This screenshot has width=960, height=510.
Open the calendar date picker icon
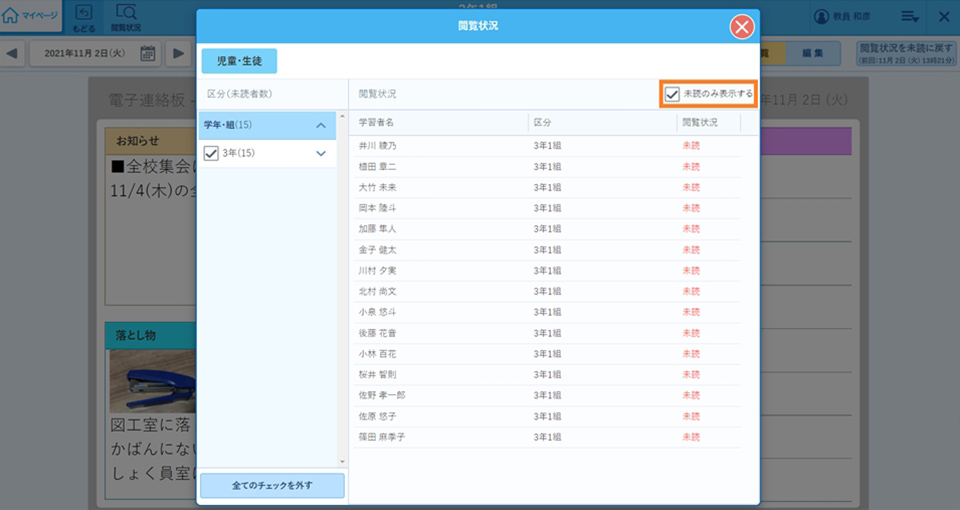147,53
